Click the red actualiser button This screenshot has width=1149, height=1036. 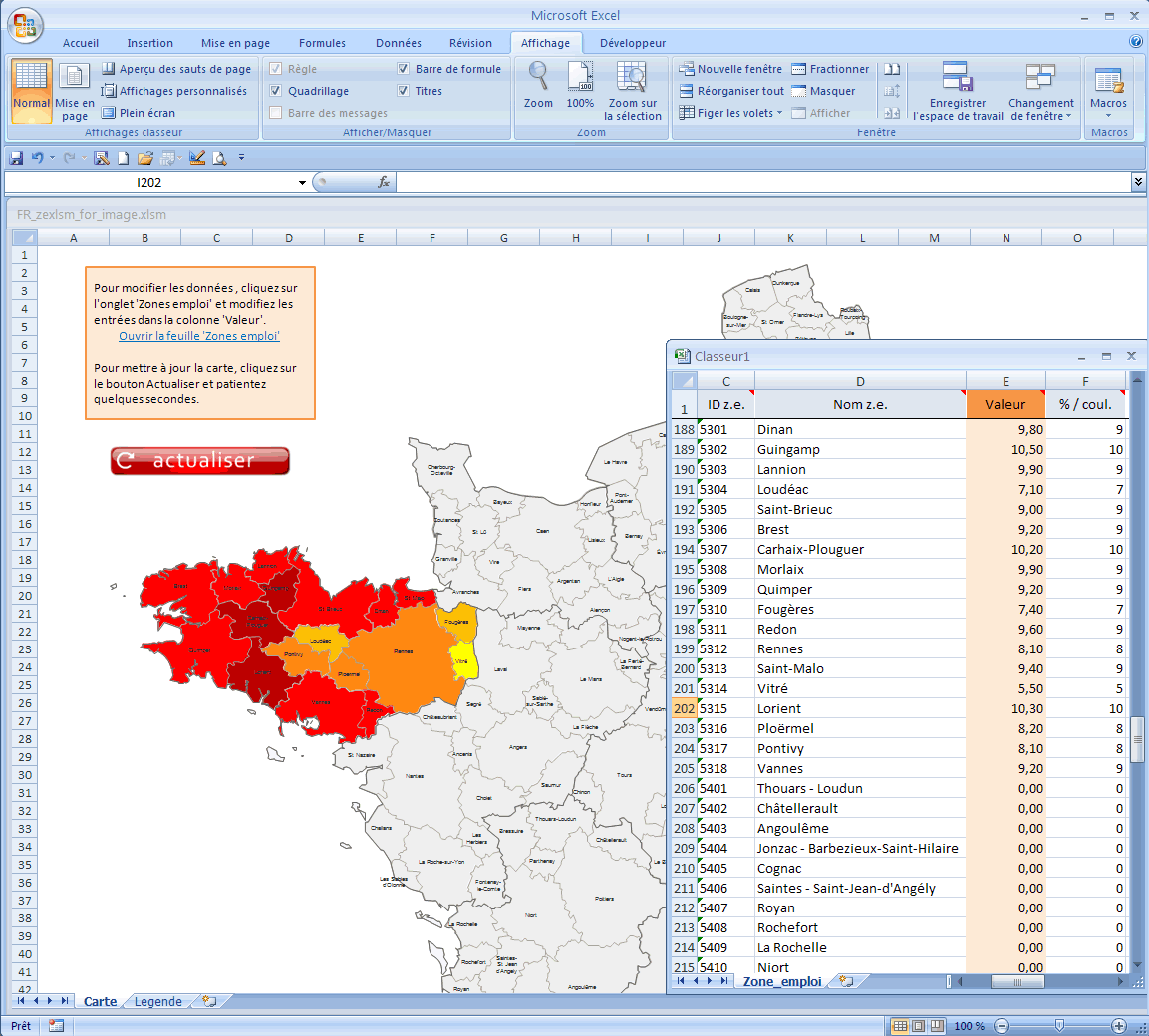200,461
